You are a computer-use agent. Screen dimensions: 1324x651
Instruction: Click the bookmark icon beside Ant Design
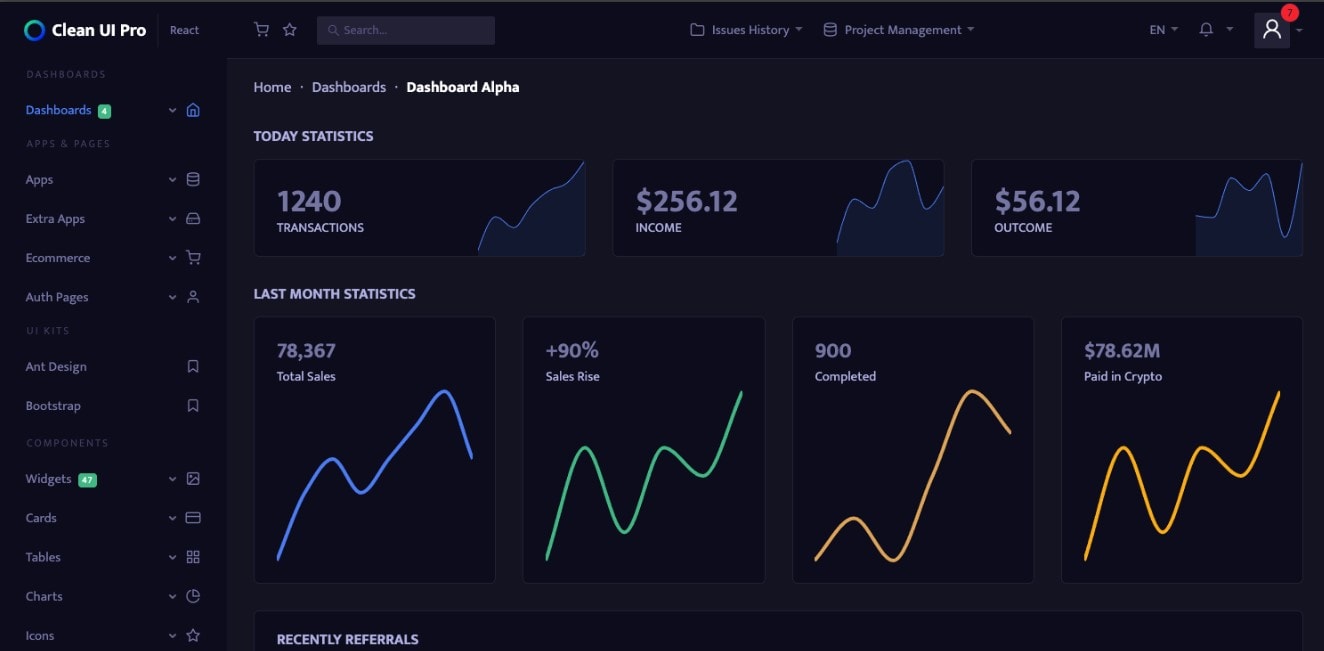pos(193,367)
